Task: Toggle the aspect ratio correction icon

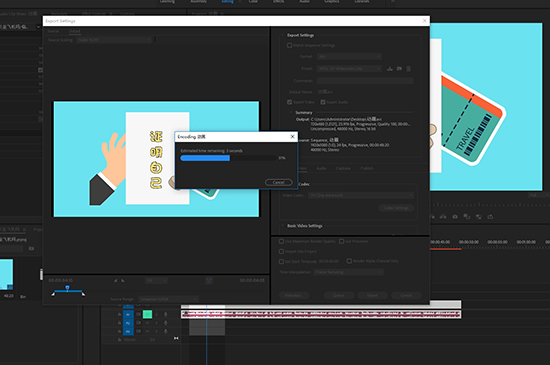Action: 209,280
